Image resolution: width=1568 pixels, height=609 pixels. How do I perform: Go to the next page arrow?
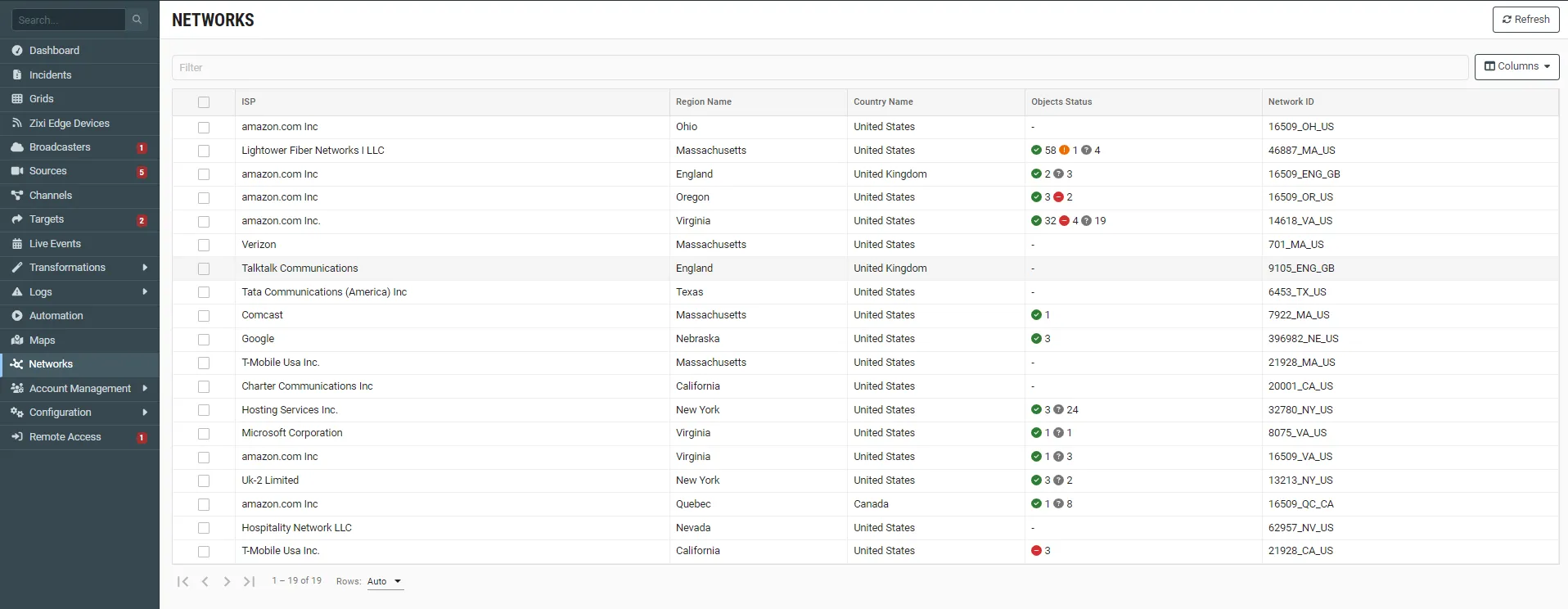click(227, 581)
